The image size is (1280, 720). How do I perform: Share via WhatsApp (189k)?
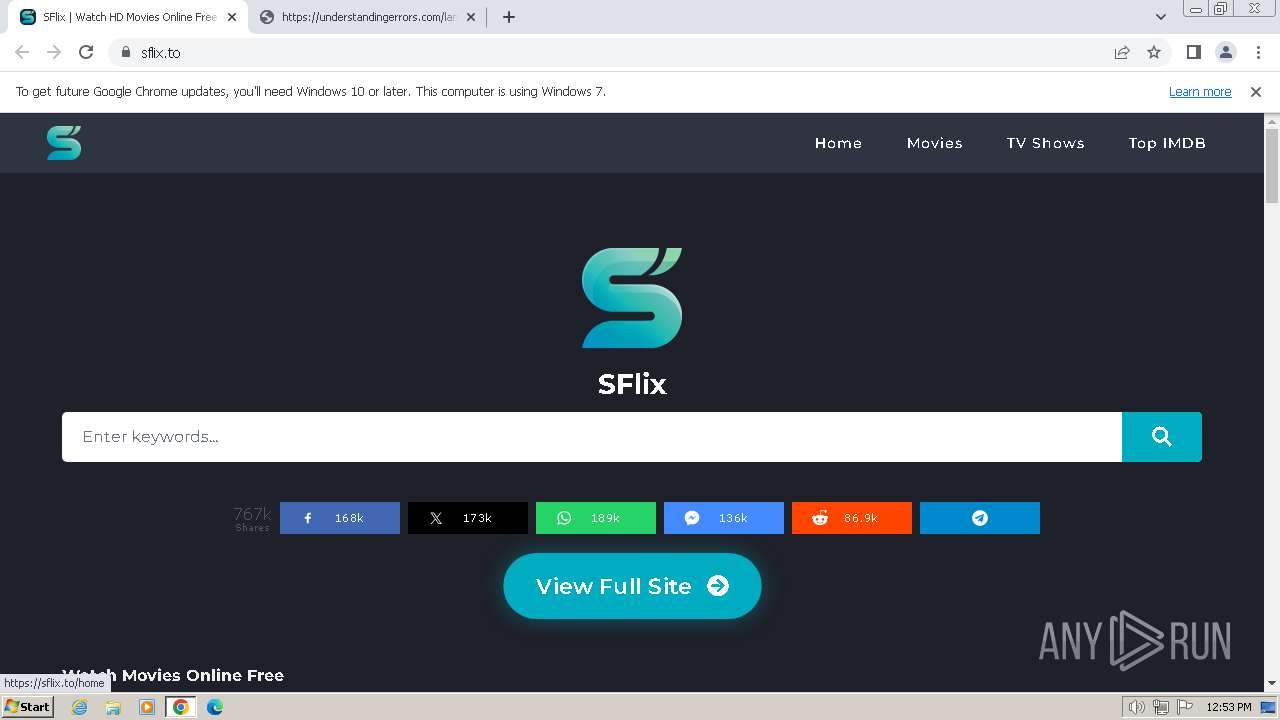point(596,518)
